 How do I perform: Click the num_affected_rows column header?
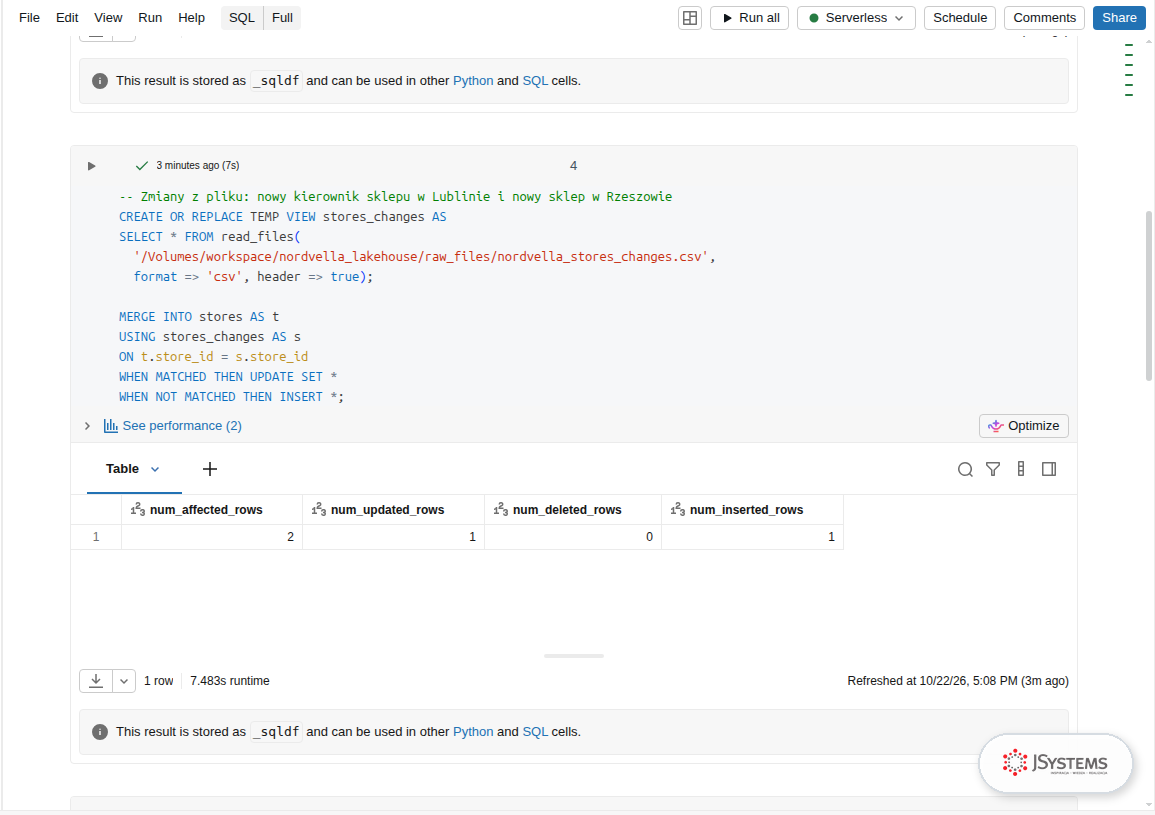(212, 510)
